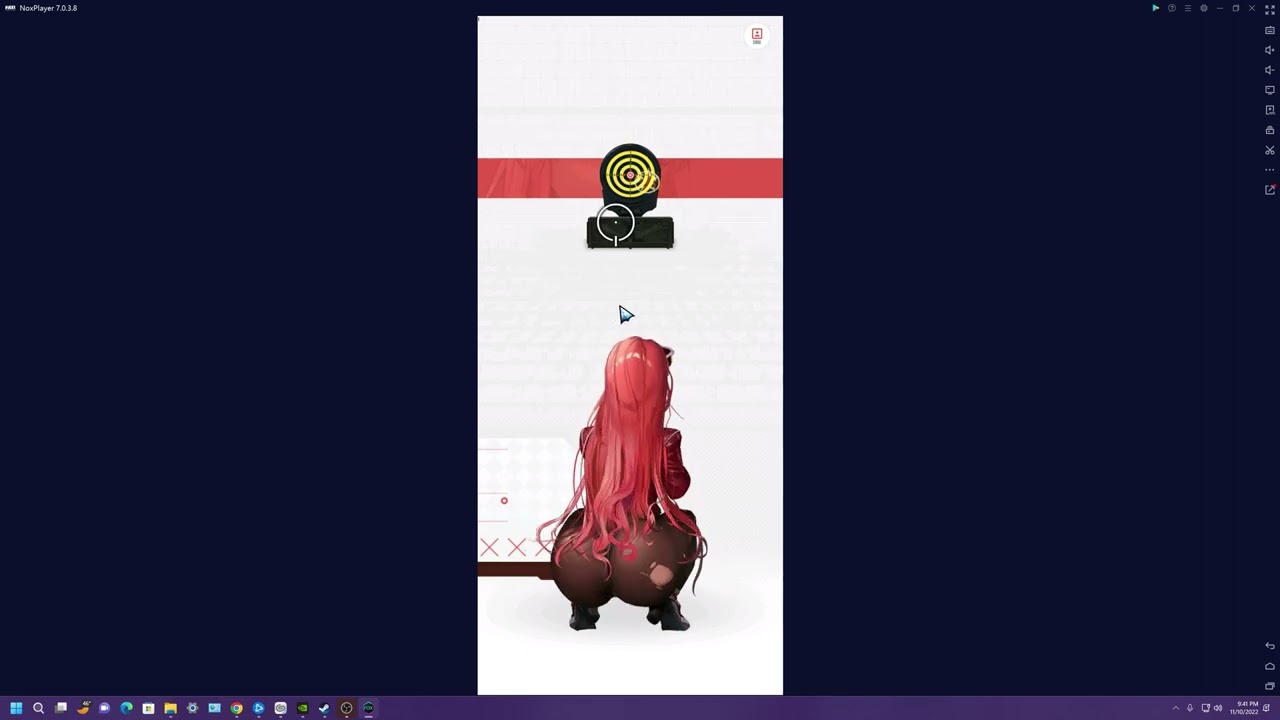Open Nox system settings gear

click(x=1204, y=8)
